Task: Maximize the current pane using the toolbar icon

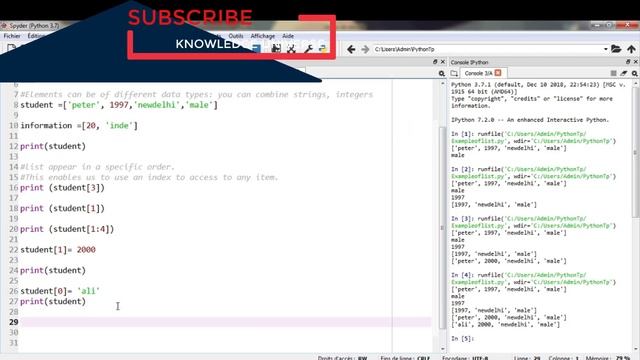Action: click(x=276, y=49)
